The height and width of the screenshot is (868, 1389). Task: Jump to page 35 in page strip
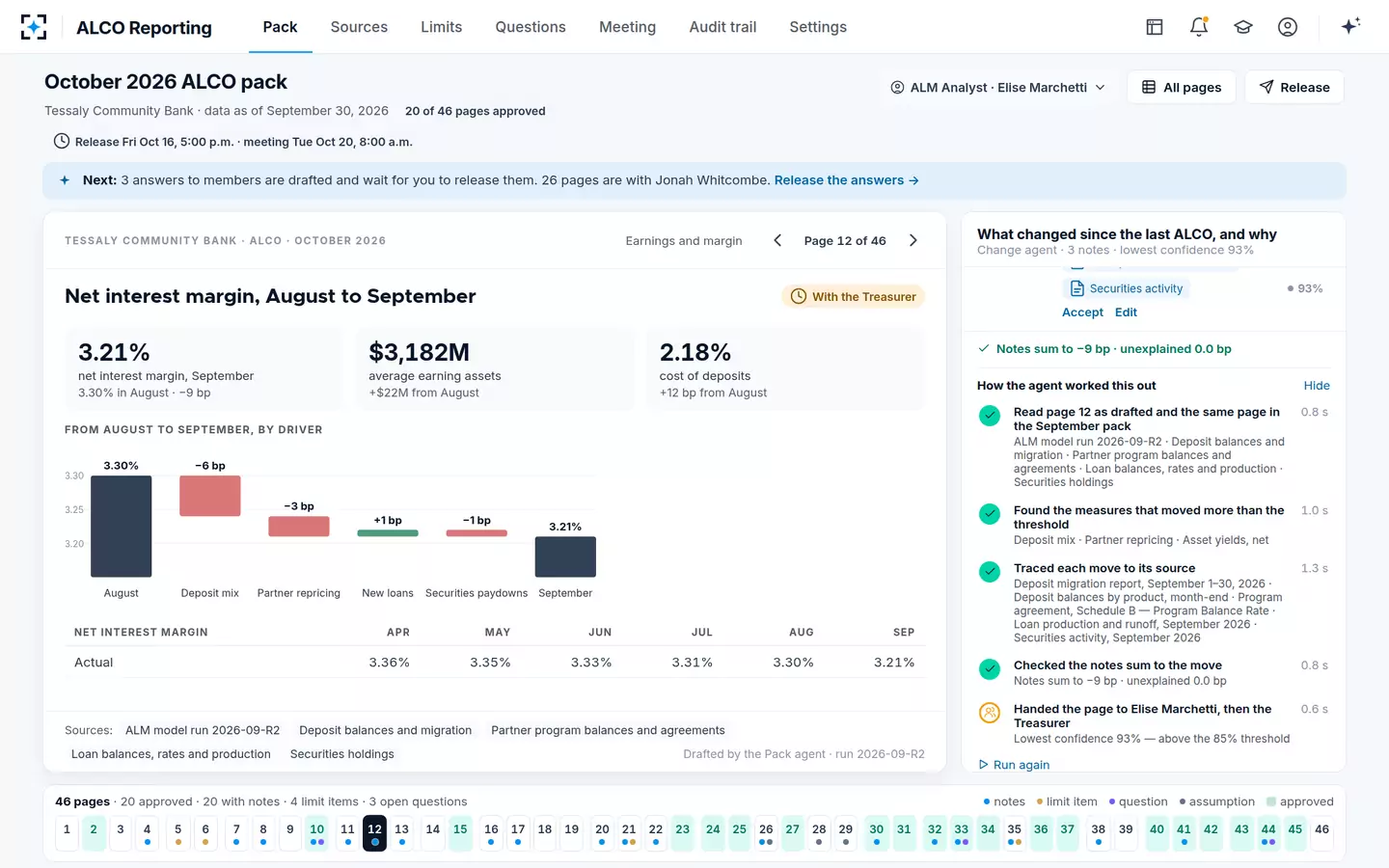[1014, 833]
